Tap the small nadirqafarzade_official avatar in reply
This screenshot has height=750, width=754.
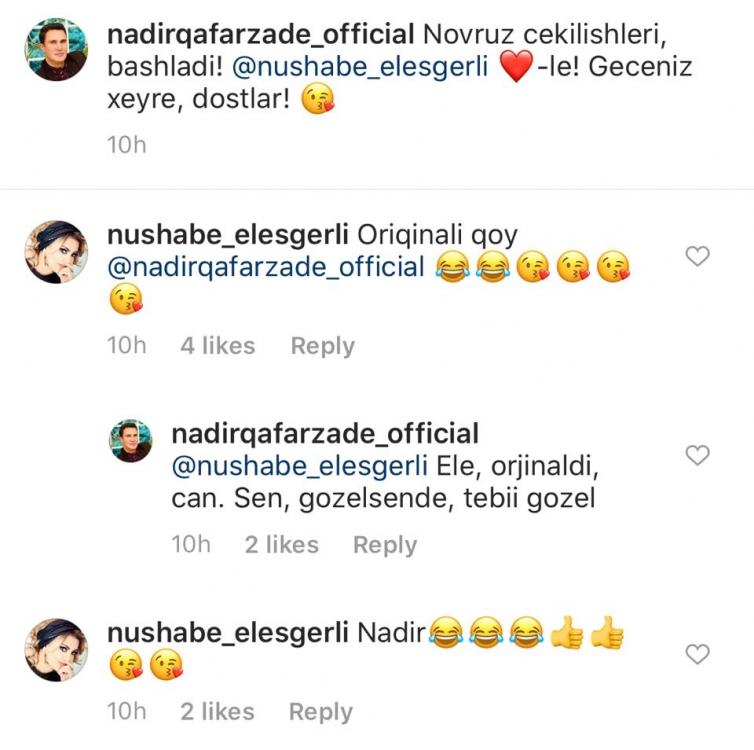click(133, 441)
